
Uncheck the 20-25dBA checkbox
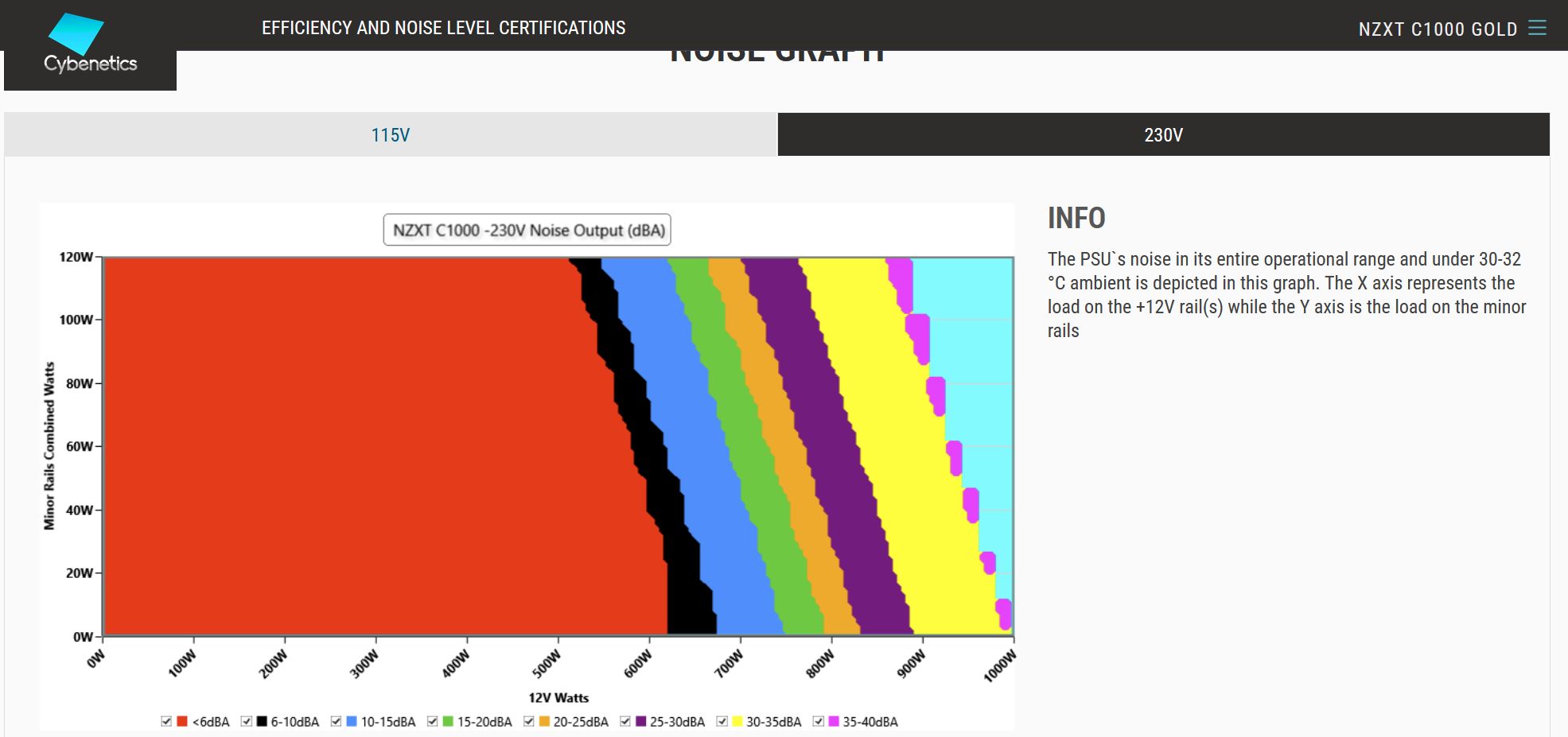[529, 721]
